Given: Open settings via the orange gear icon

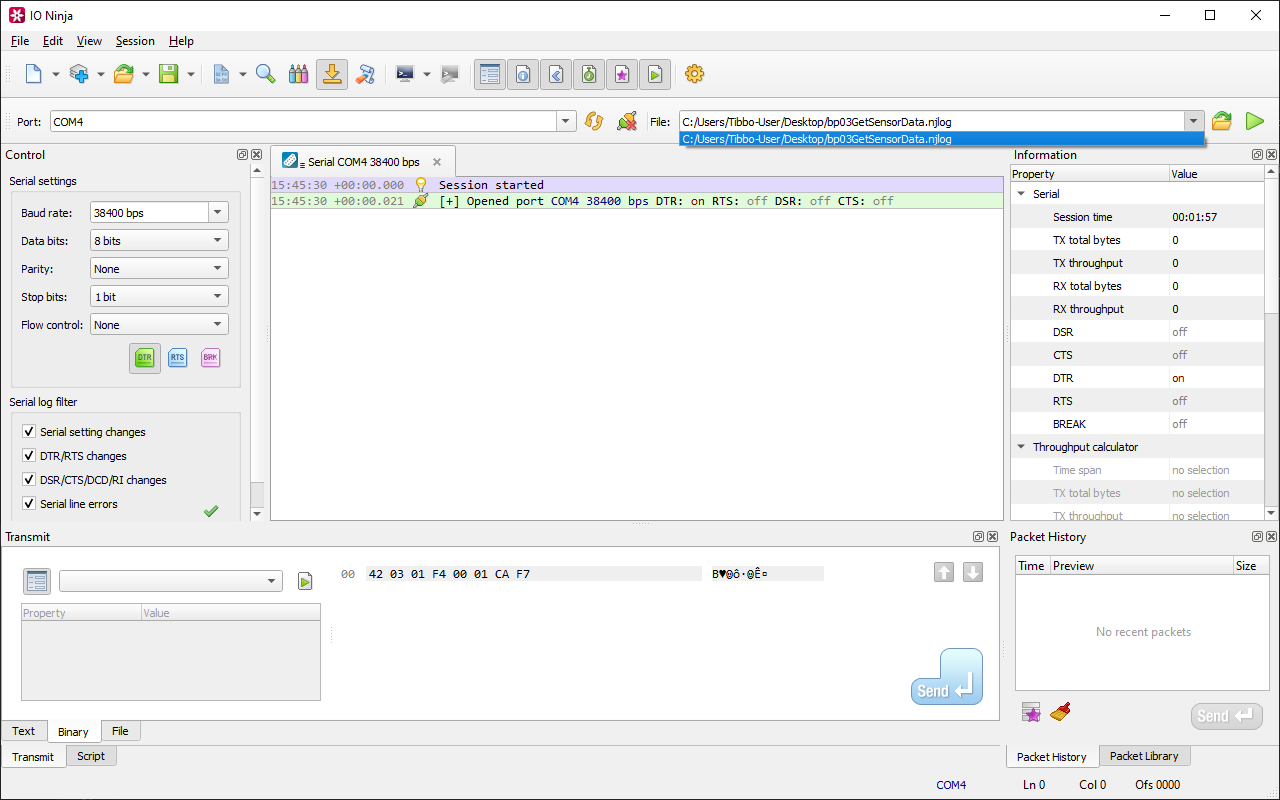Looking at the screenshot, I should click(695, 74).
